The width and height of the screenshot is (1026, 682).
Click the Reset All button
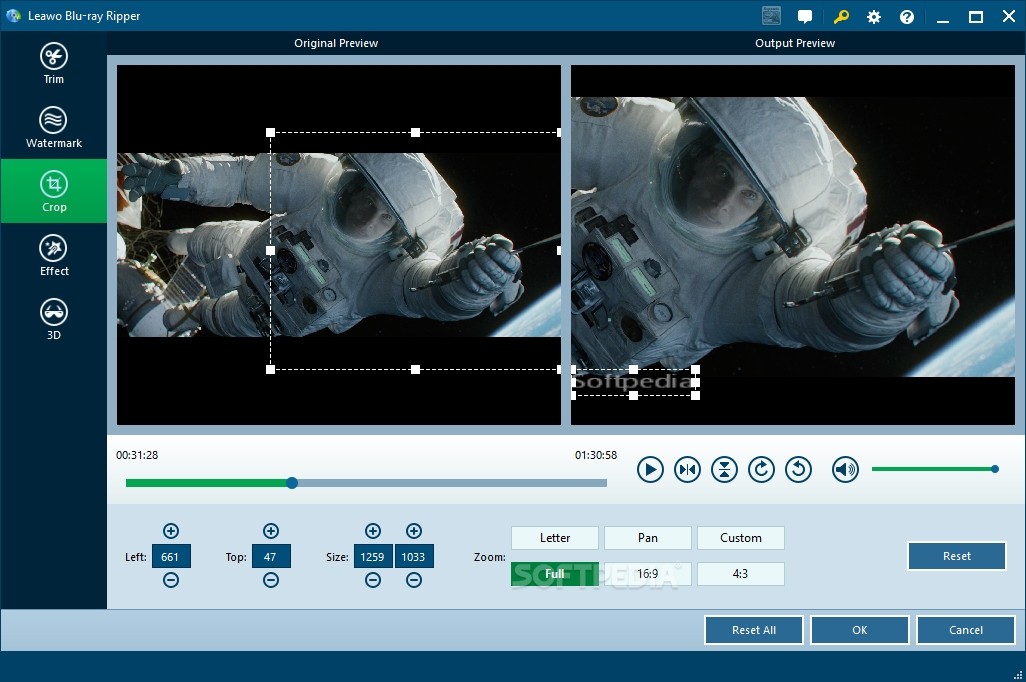click(754, 630)
